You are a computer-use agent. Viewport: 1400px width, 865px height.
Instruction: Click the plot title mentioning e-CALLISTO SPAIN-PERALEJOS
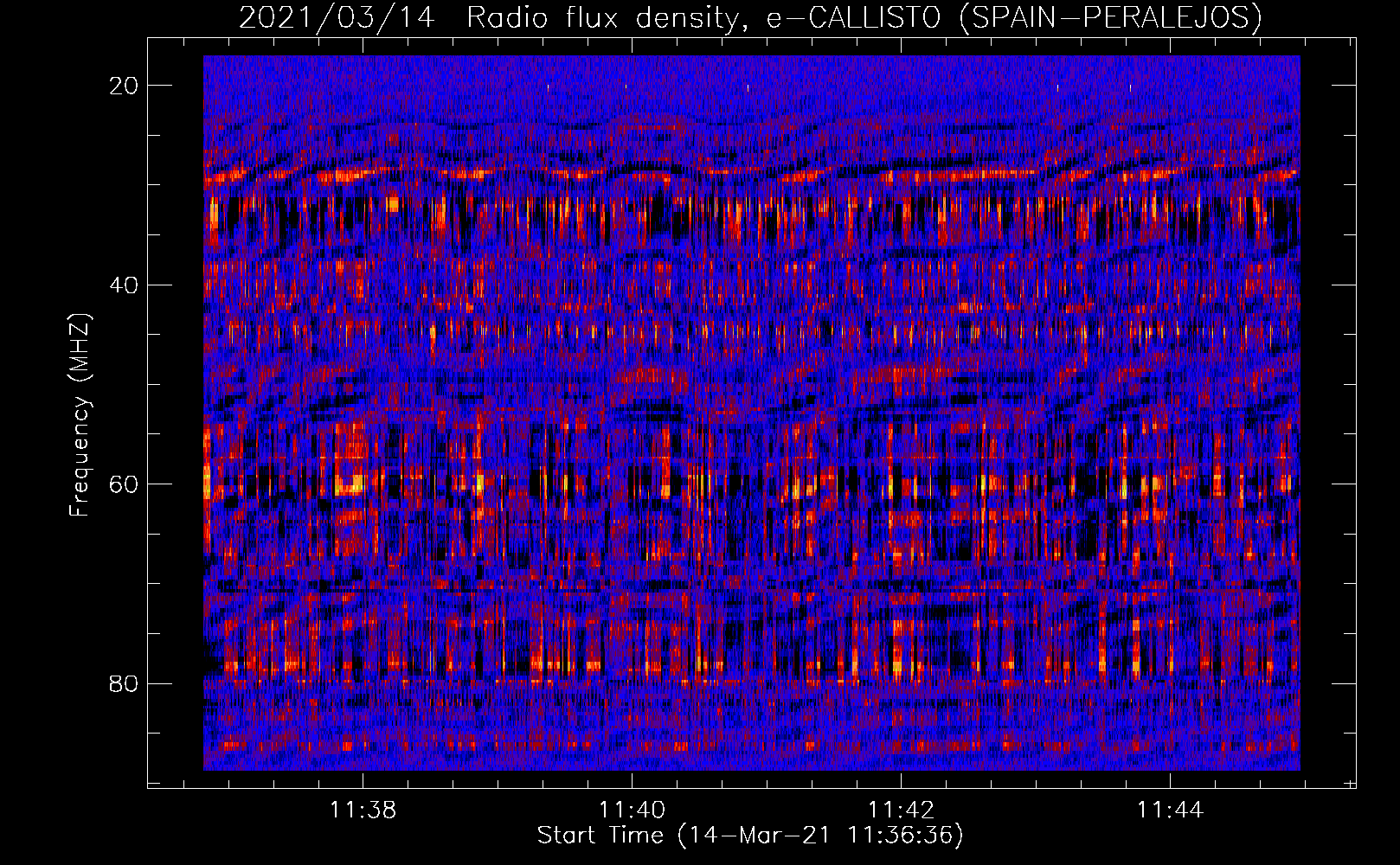(x=750, y=18)
